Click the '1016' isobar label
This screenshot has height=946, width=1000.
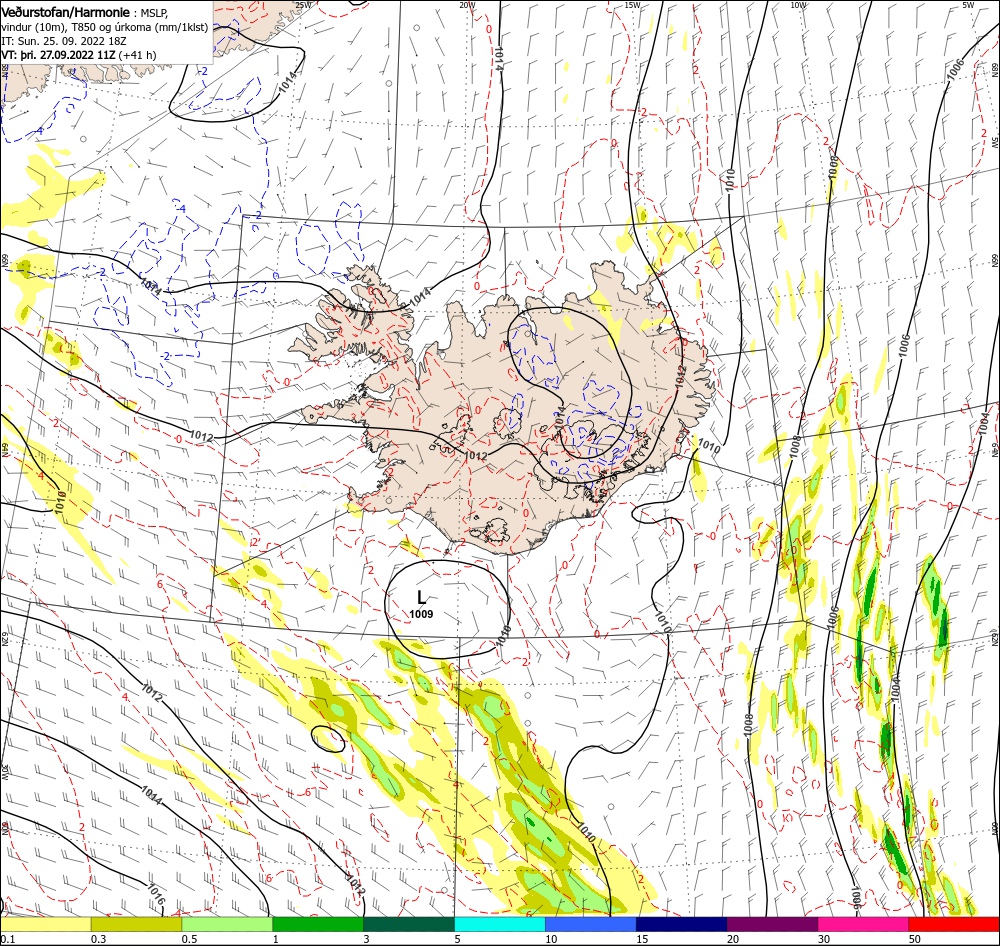(156, 894)
